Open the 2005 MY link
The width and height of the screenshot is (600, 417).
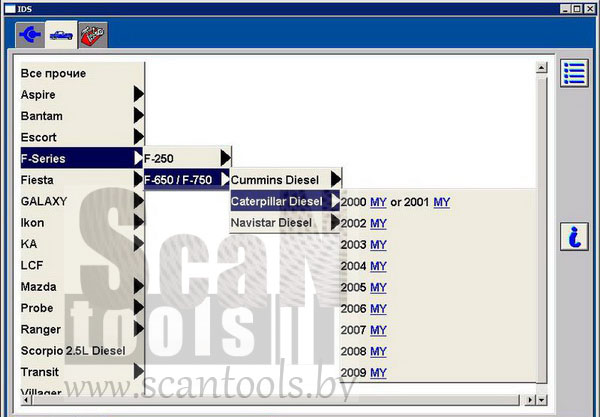378,287
